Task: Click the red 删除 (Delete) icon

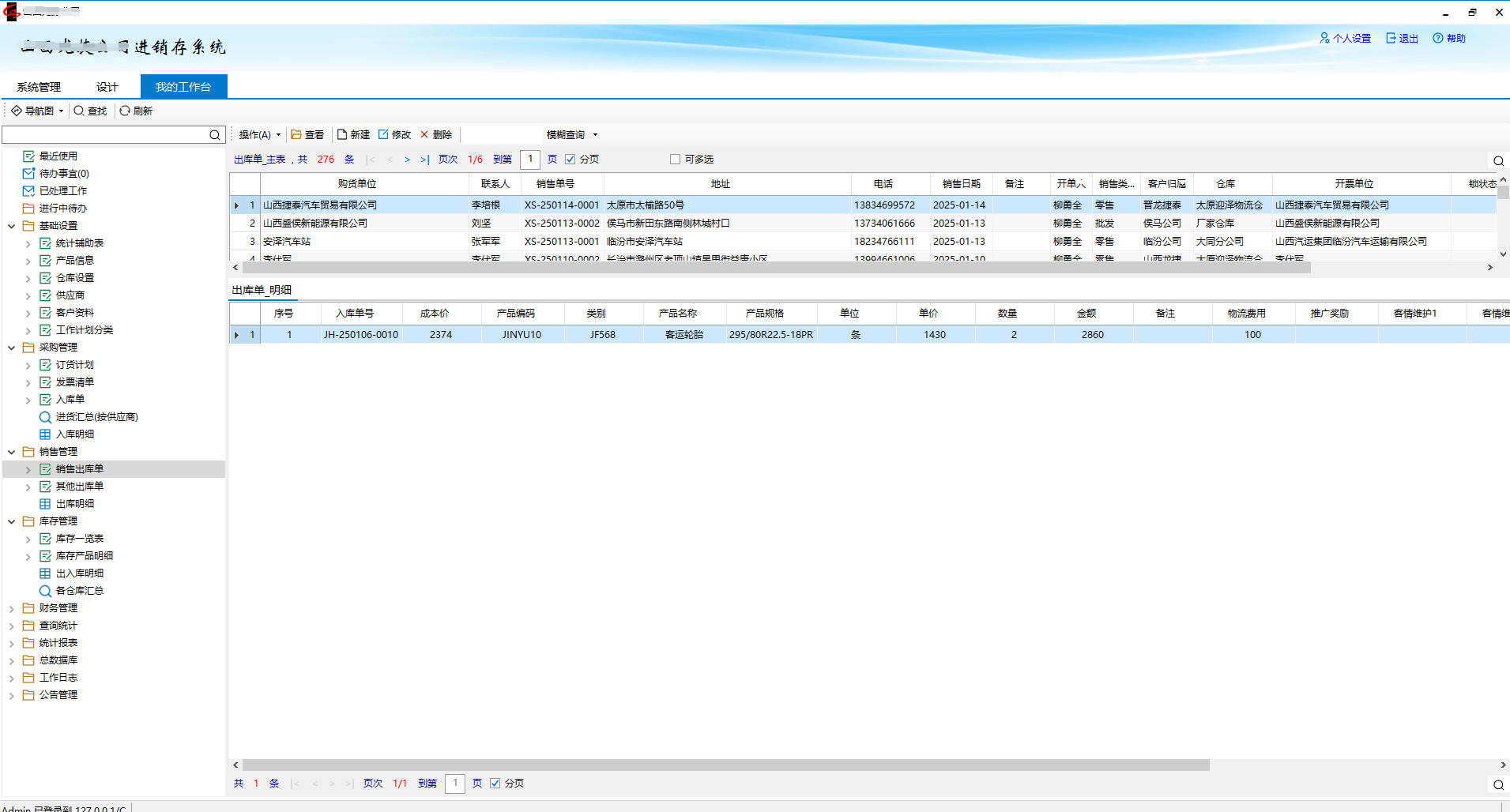Action: tap(424, 134)
